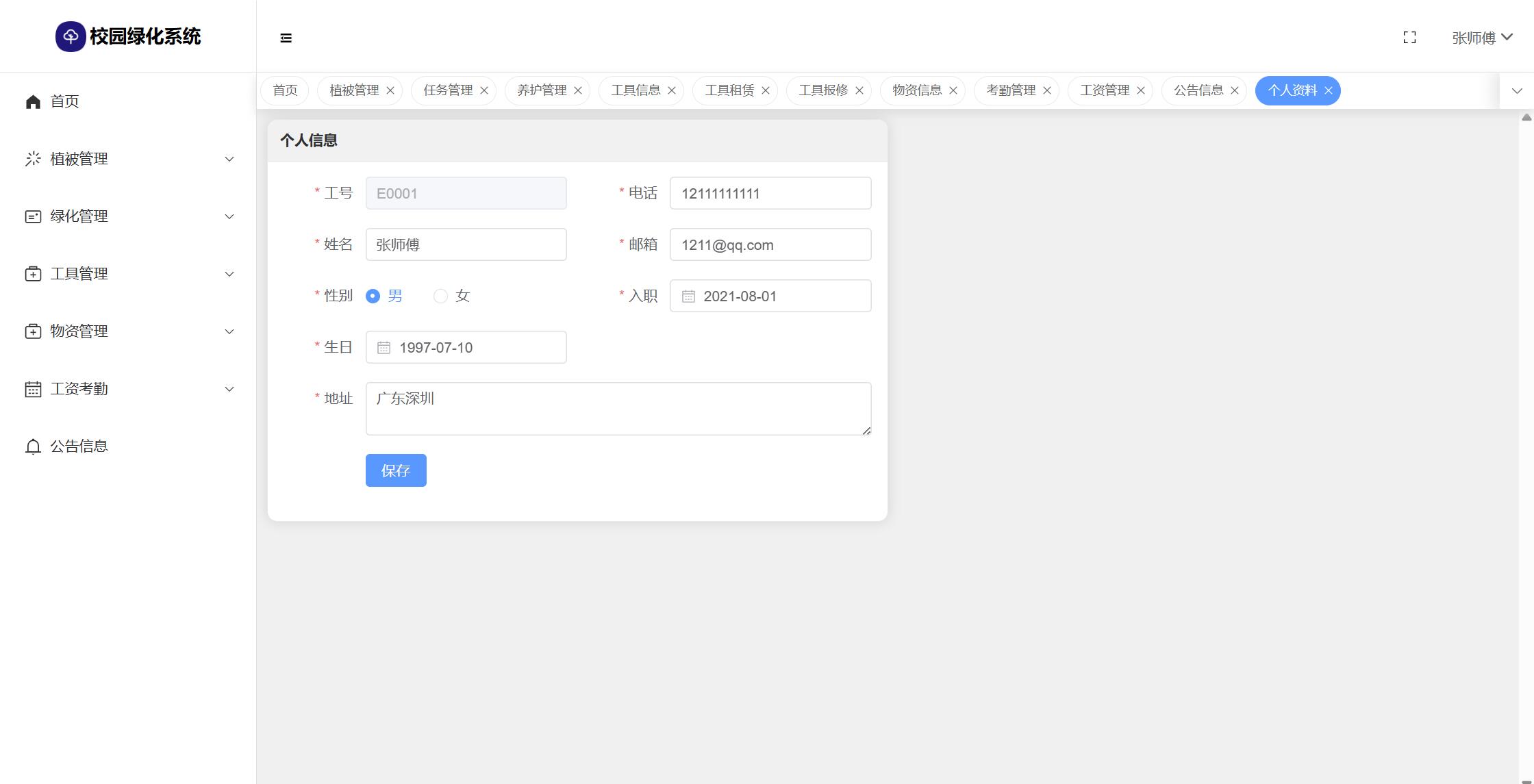Select the 男 radio button
This screenshot has height=784, width=1534.
click(x=373, y=296)
